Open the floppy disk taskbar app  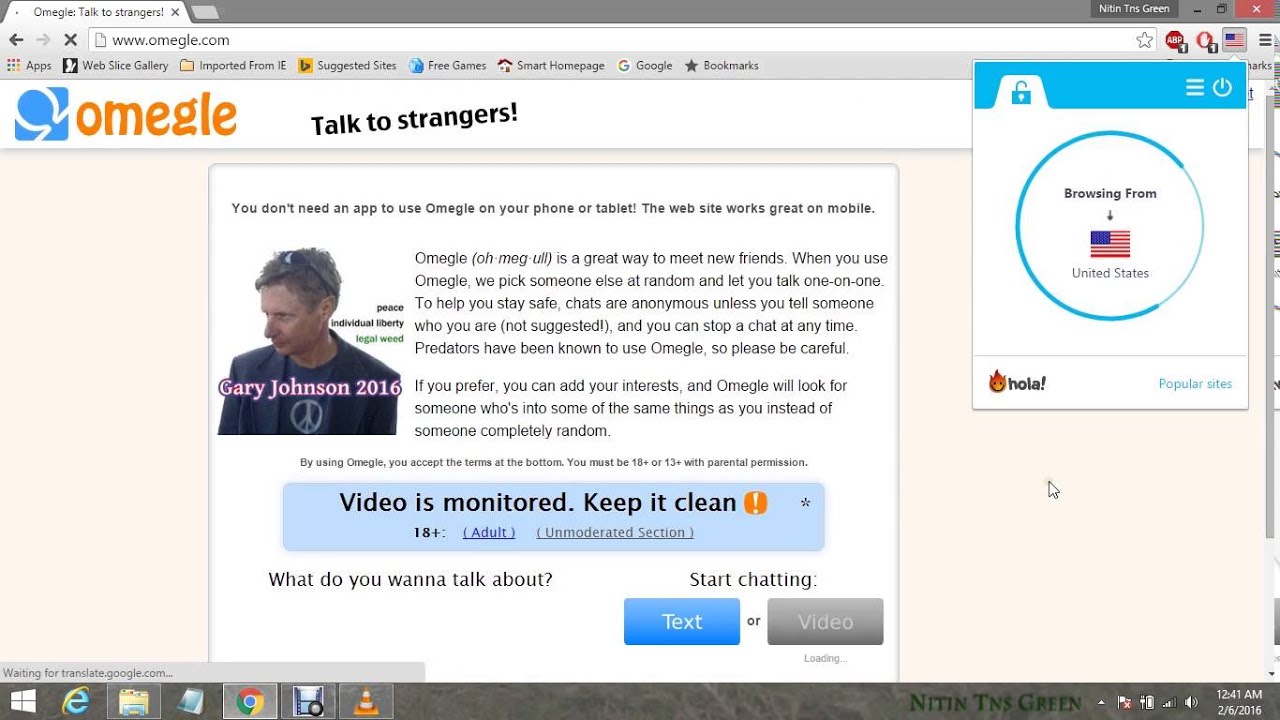pyautogui.click(x=308, y=702)
